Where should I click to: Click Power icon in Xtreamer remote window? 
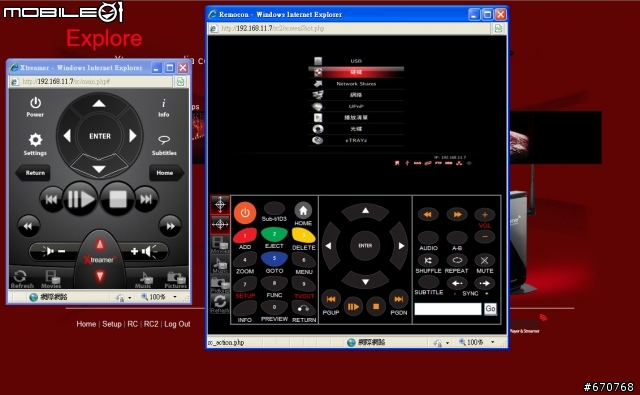(x=36, y=102)
